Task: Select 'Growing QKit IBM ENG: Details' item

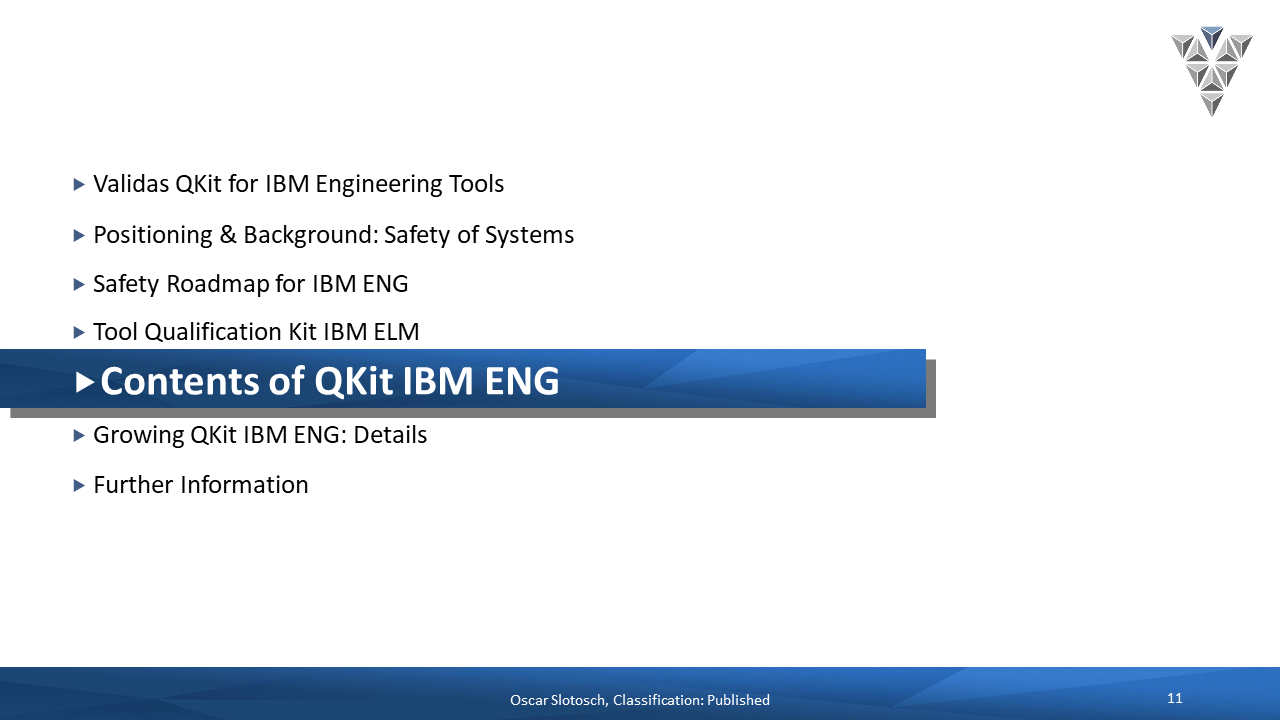Action: (260, 435)
